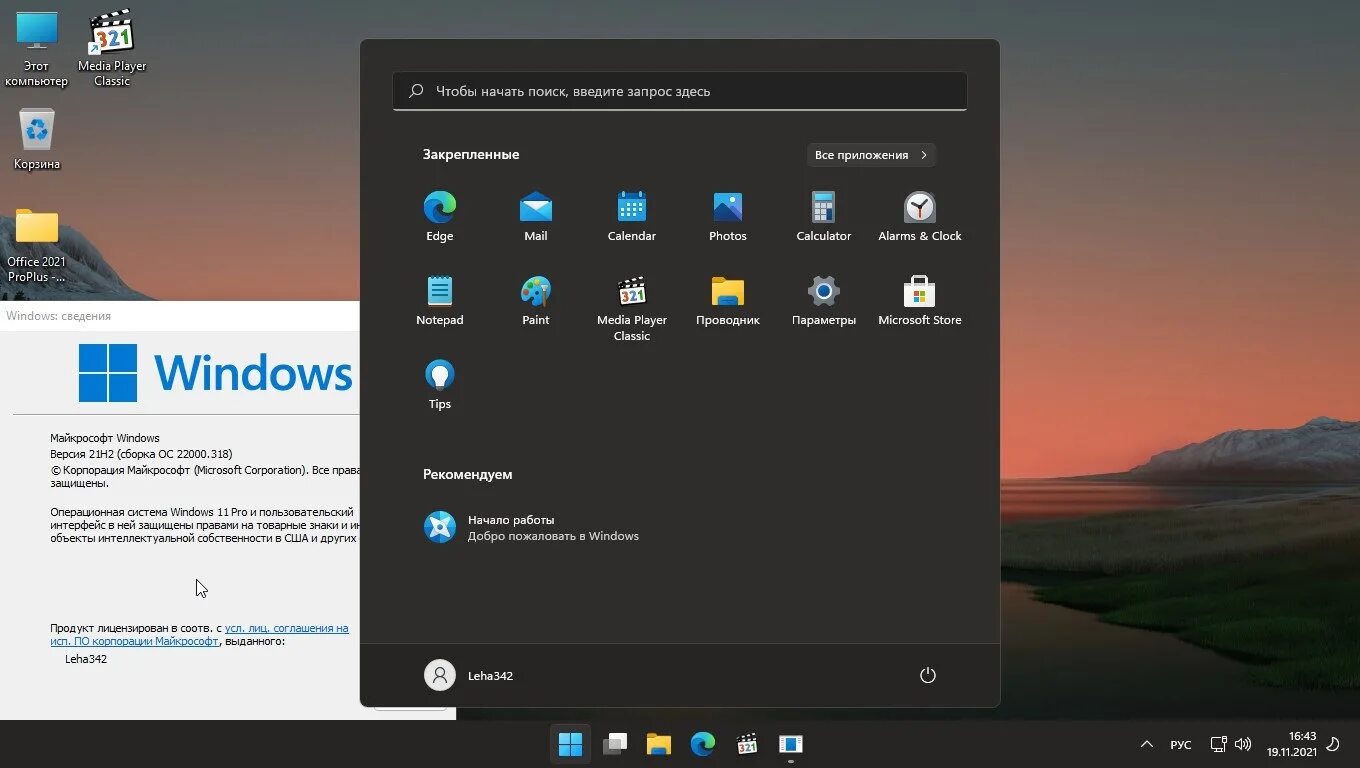Open Параметры settings app

pos(824,301)
